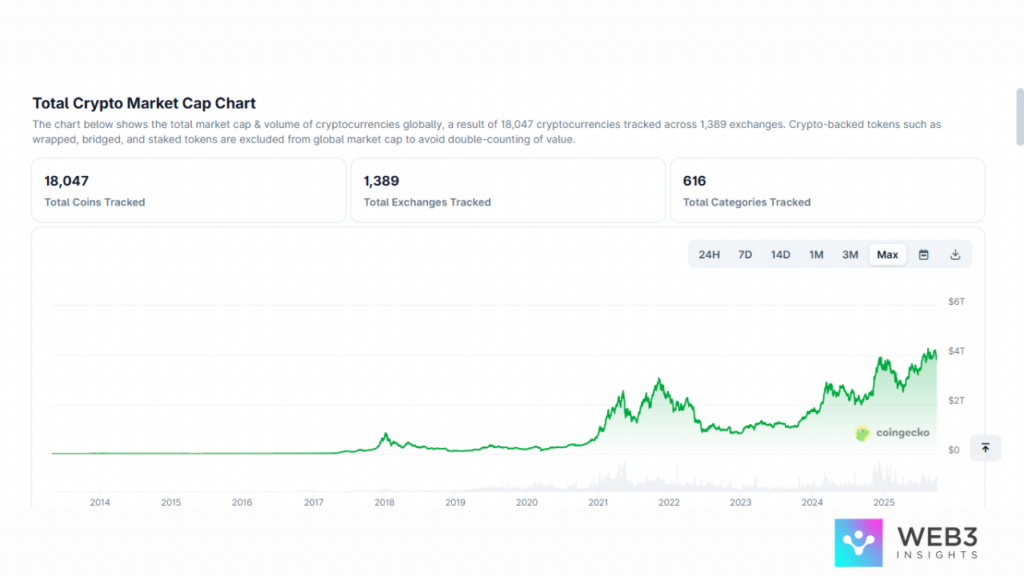This screenshot has width=1024, height=576.
Task: Select the 14D time range
Action: coord(780,255)
